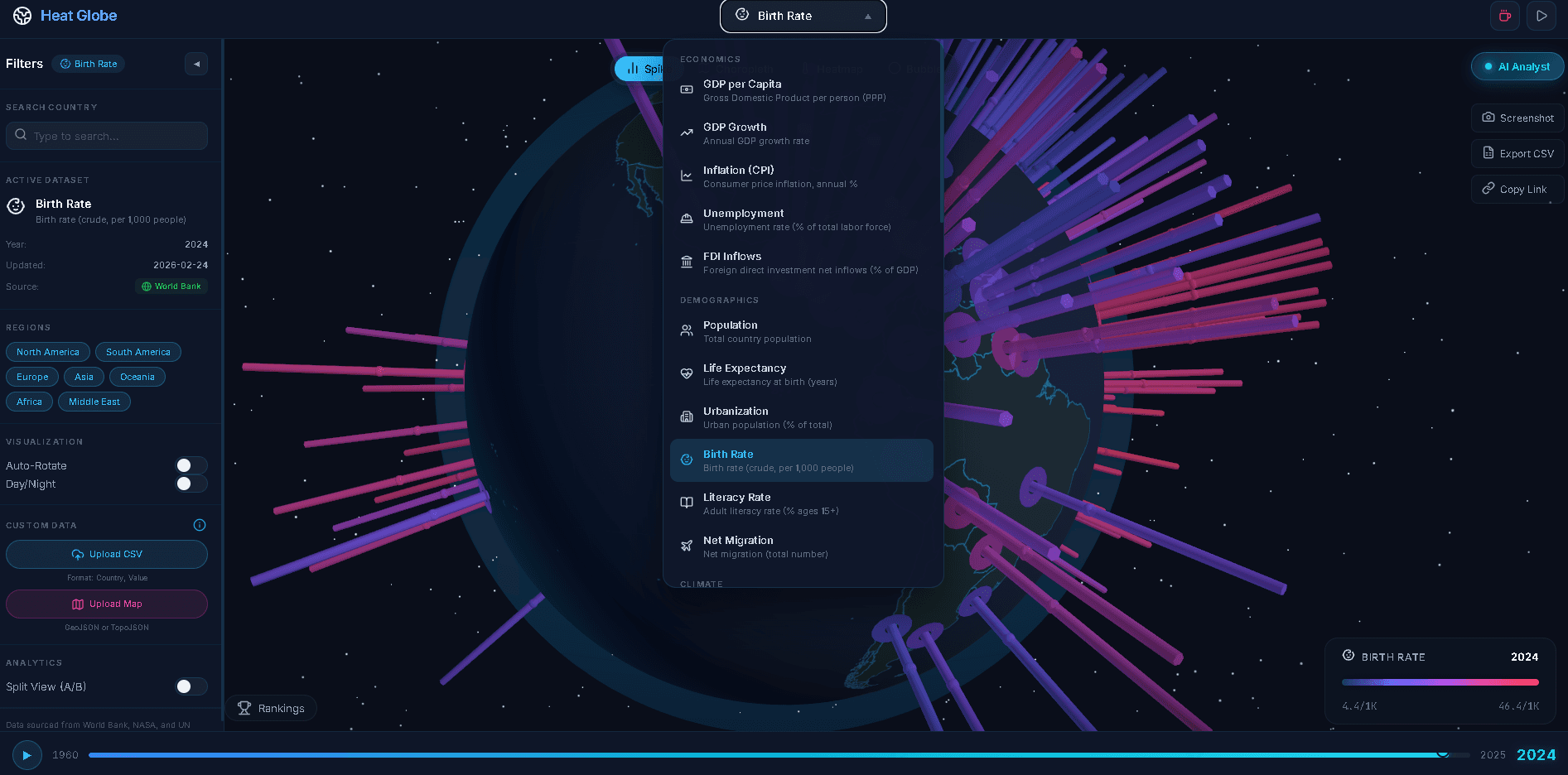Toggle the Day/Night switch
Image resolution: width=1568 pixels, height=775 pixels.
[191, 484]
